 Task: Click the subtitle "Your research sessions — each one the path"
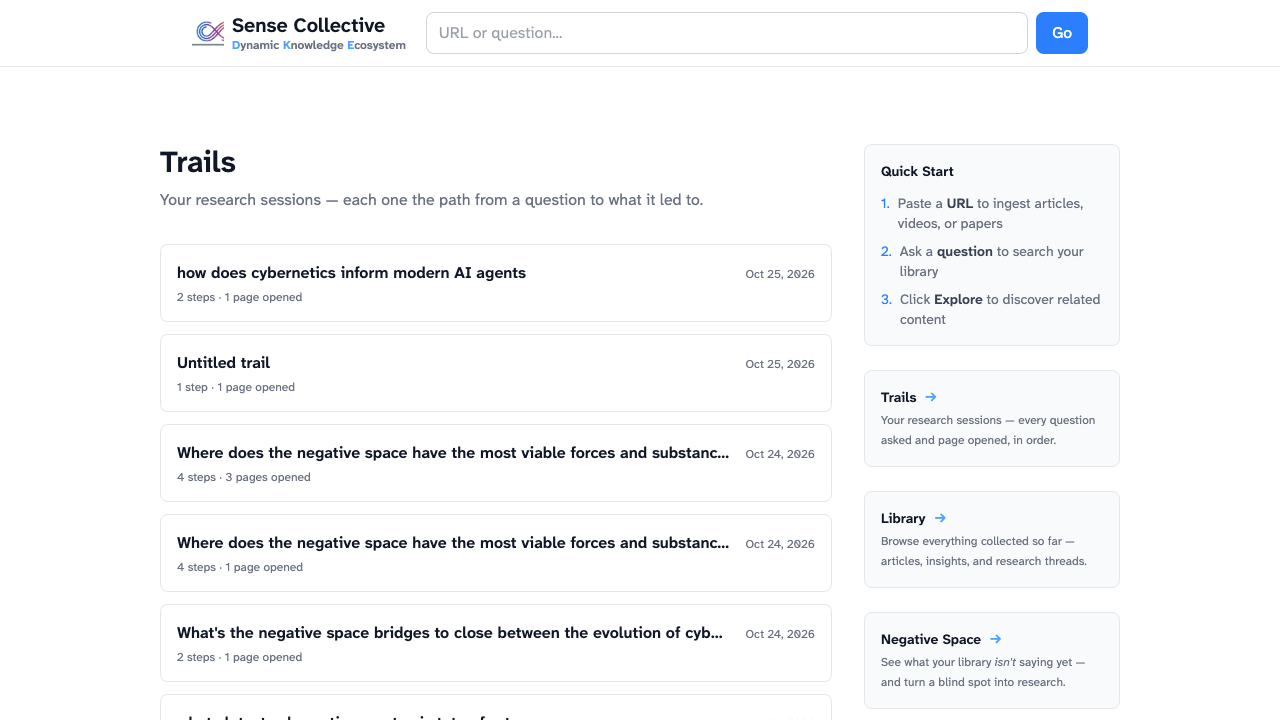[x=432, y=200]
